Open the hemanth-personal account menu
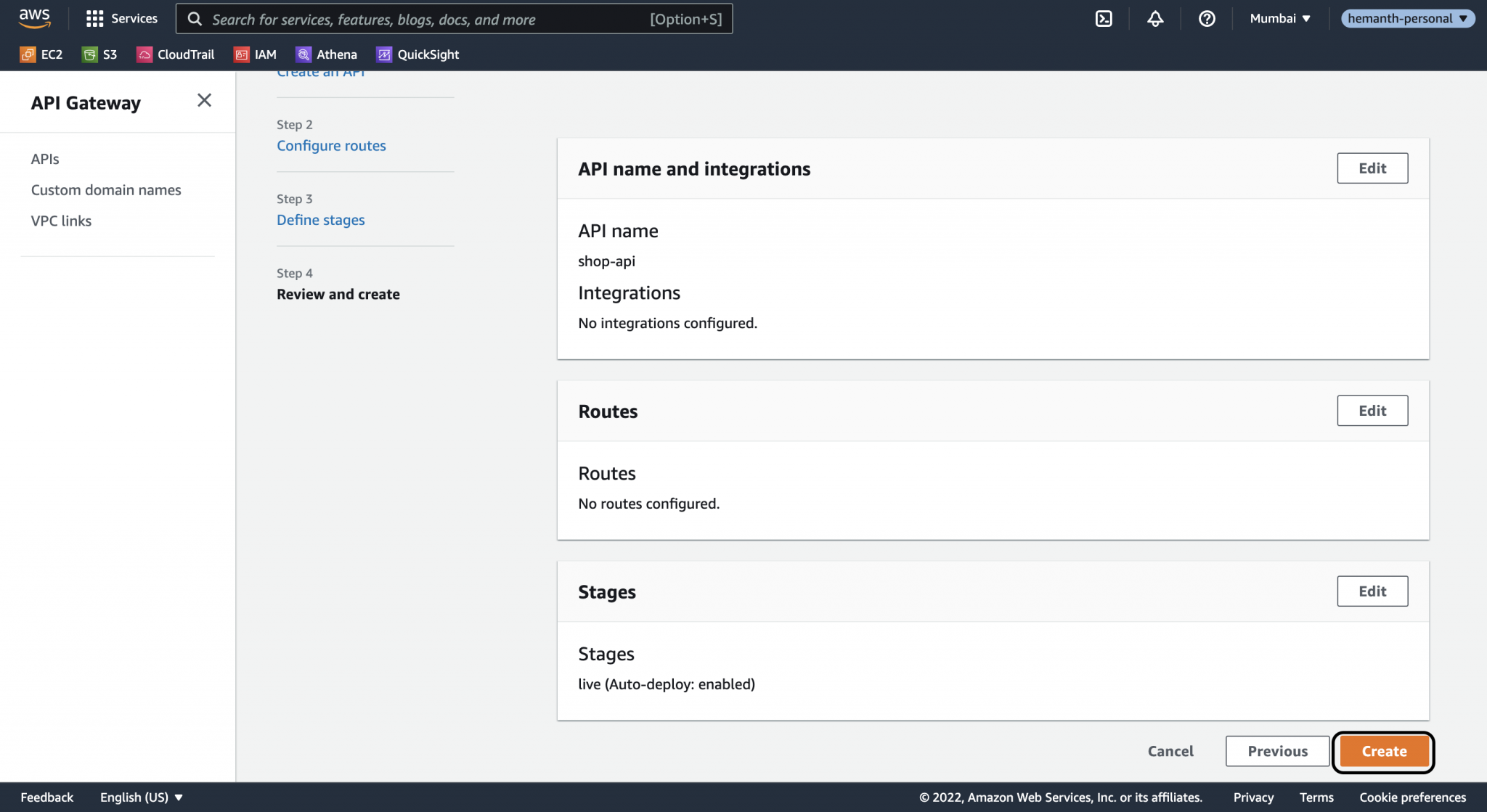Screen dimensions: 1487x812 (1407, 18)
